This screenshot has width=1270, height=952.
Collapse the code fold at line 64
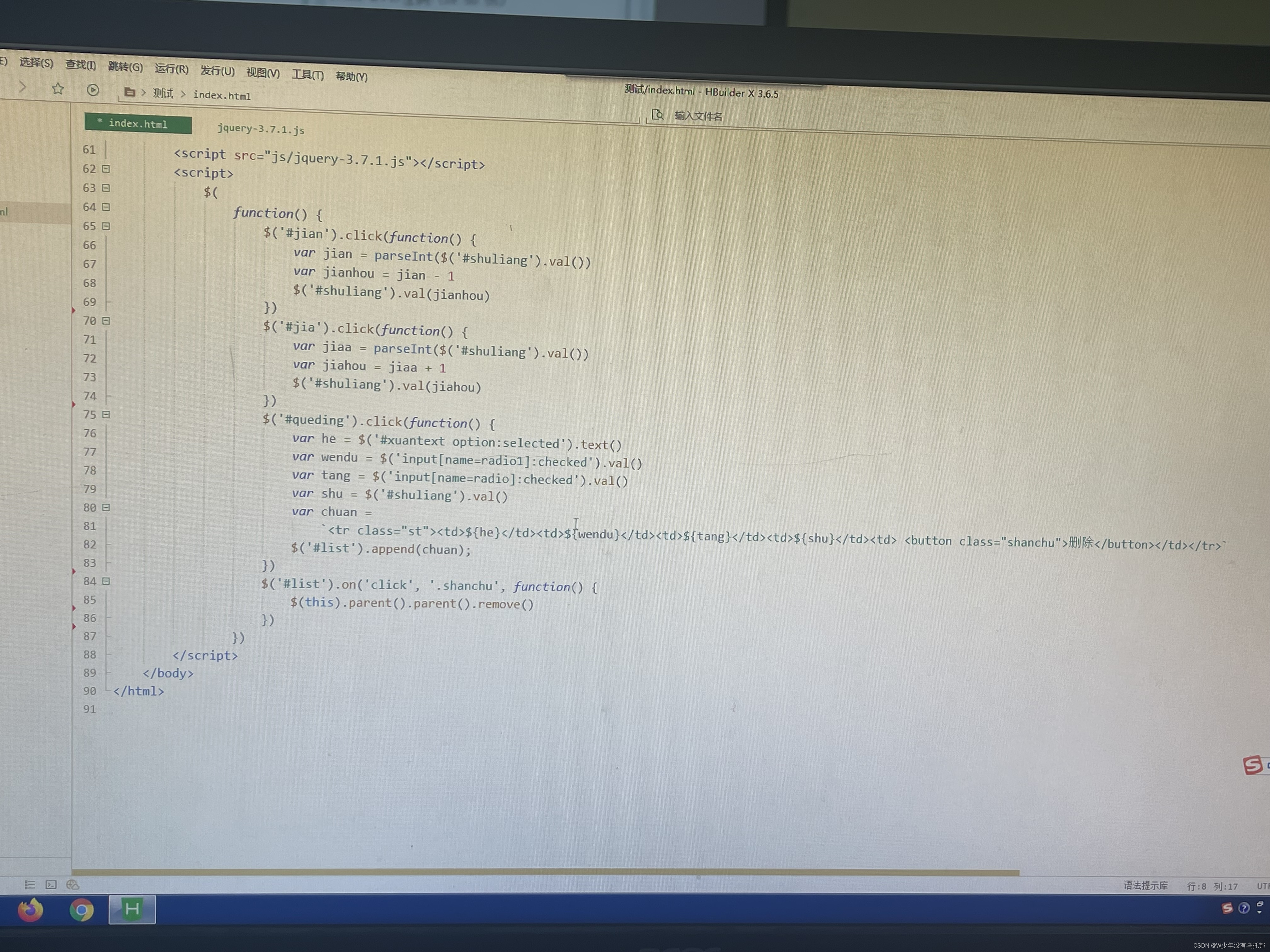point(106,207)
